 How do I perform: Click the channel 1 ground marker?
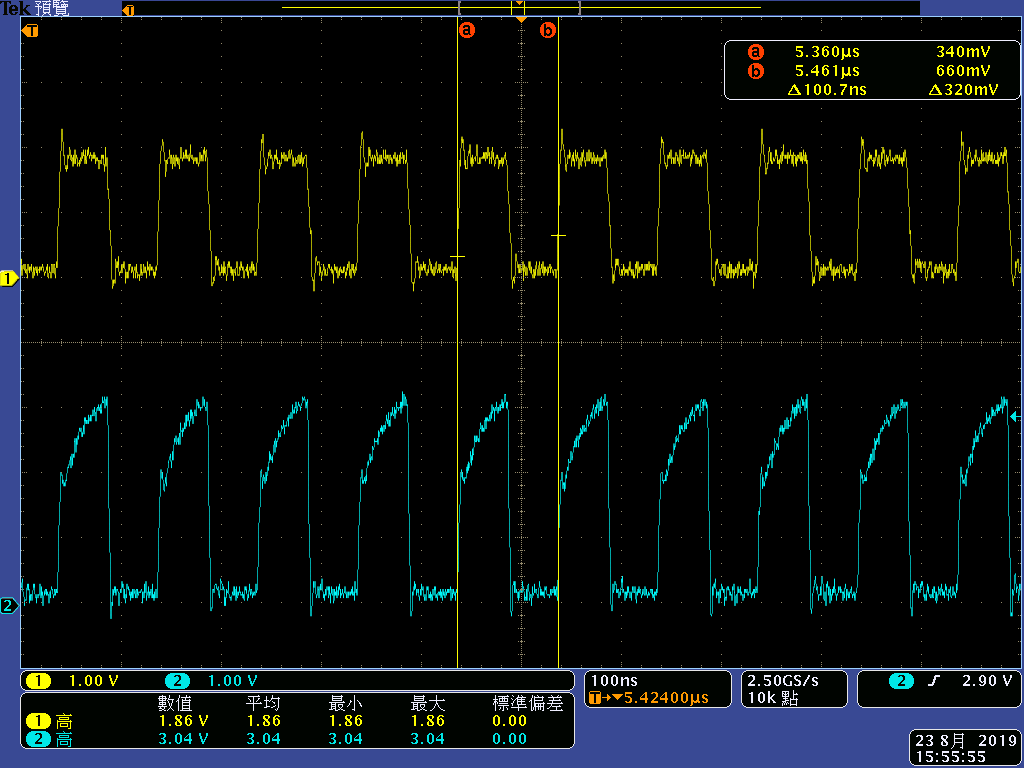click(8, 279)
